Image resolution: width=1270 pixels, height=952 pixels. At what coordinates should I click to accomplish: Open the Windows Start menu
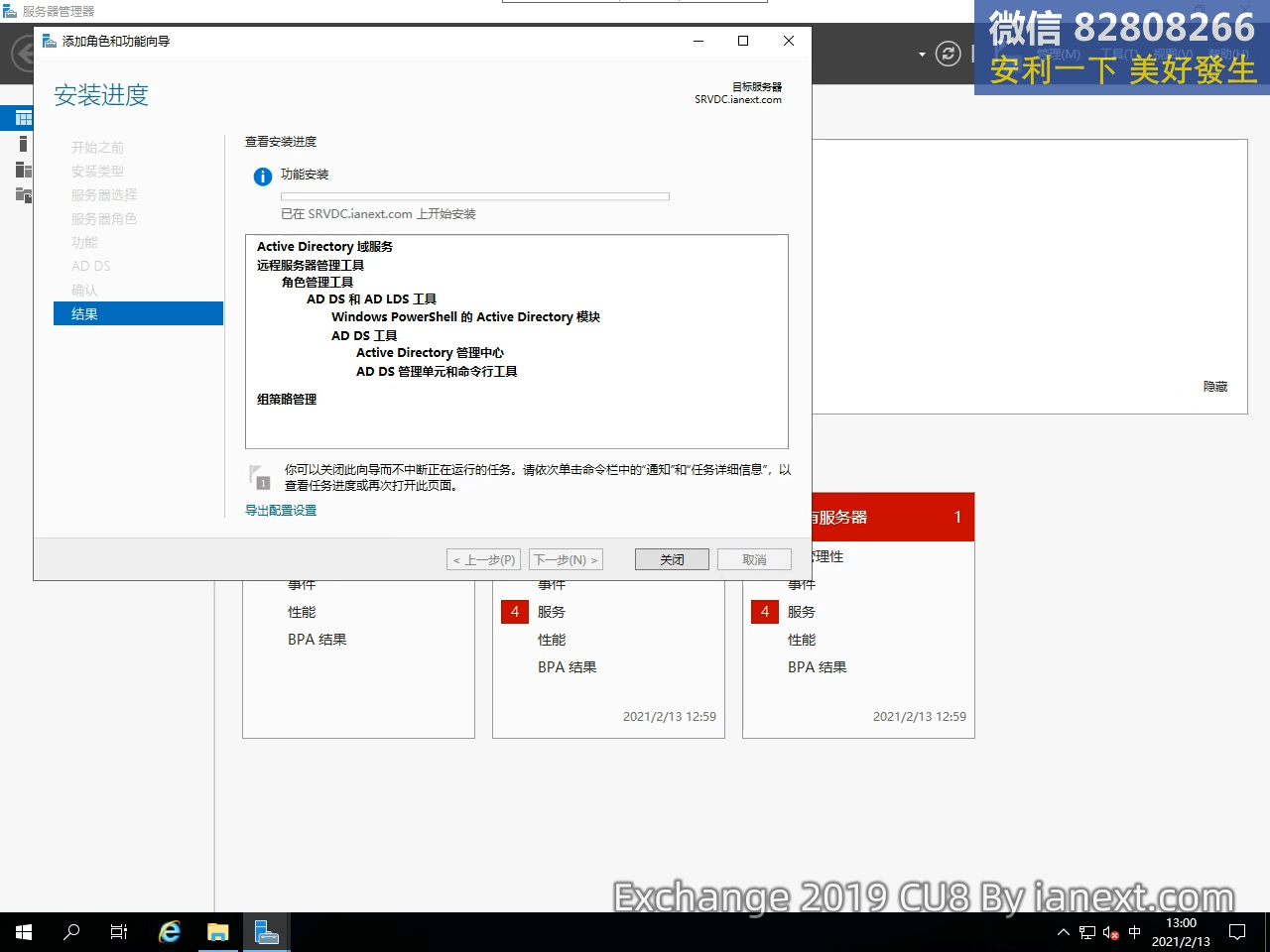(24, 932)
